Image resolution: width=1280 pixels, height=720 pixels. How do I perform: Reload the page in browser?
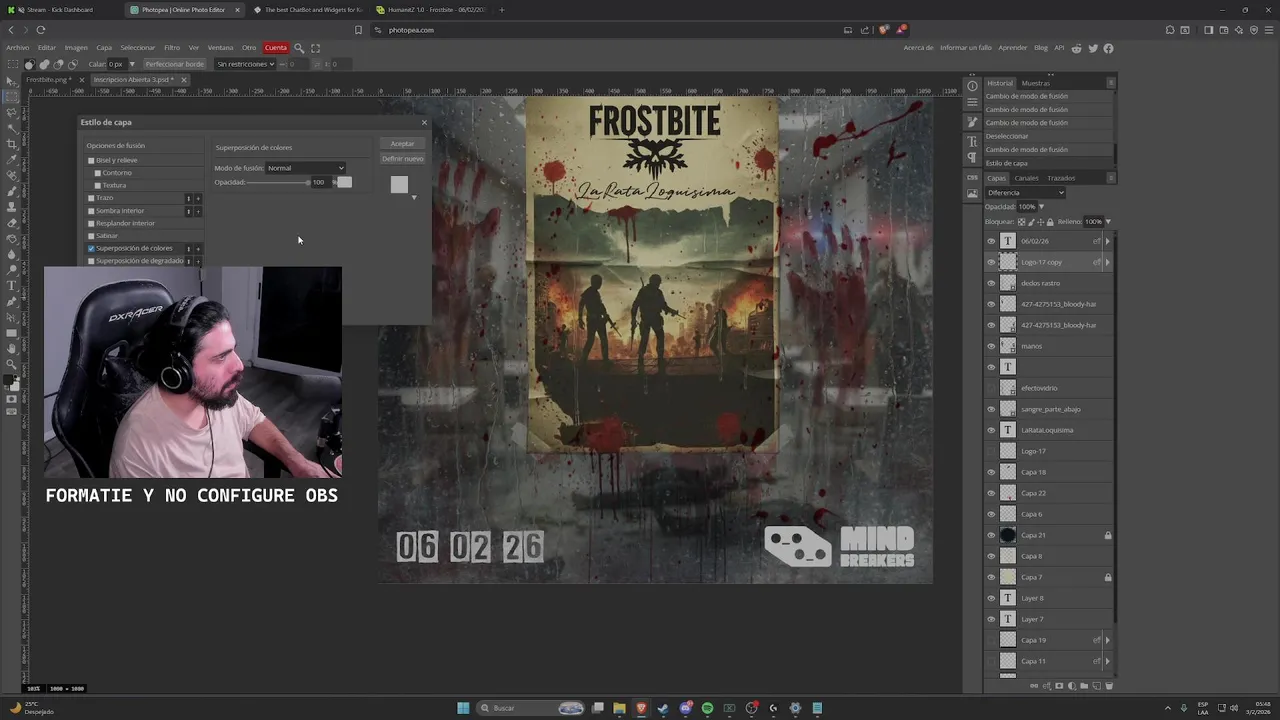41,30
